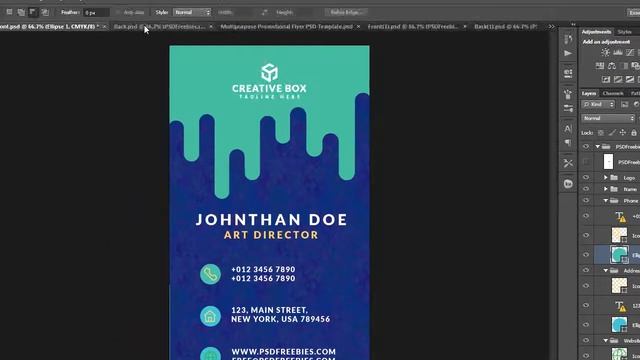Lock all layer attributes with the padlock
This screenshot has height=360, width=640.
coord(633,133)
